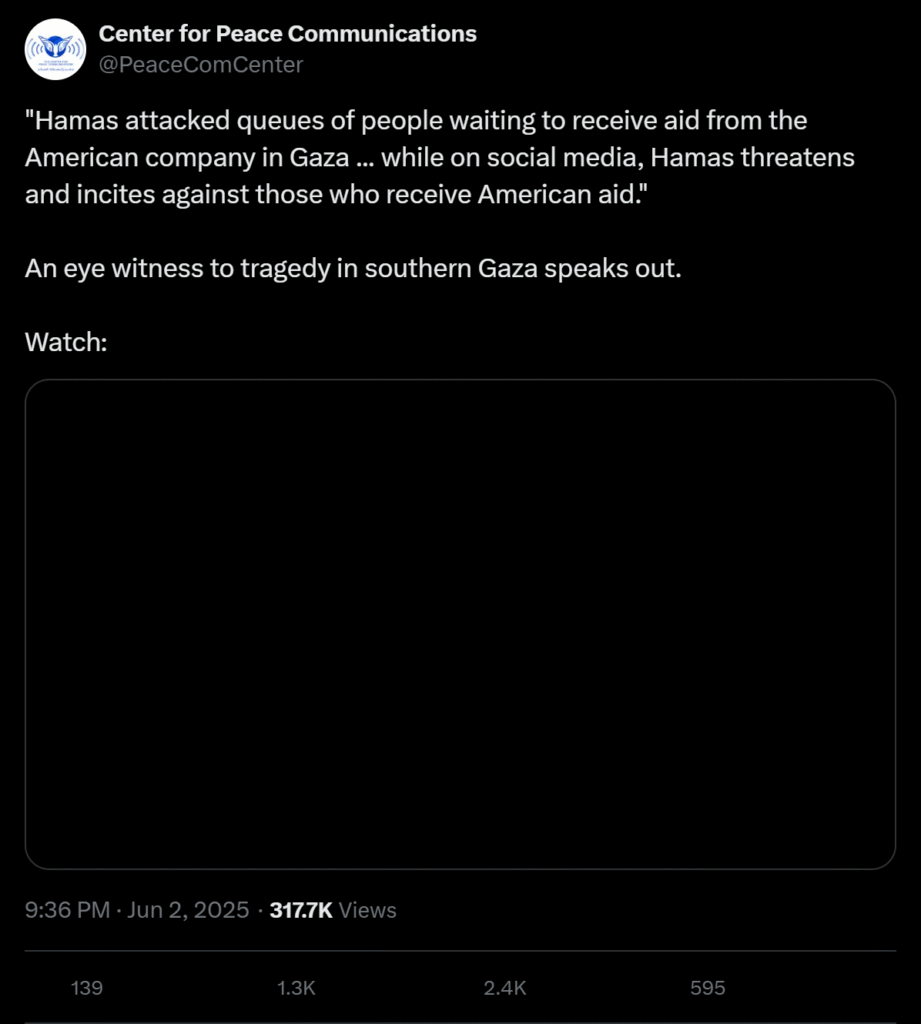Open the 139 replies count
Screen dimensions: 921x1024
click(x=87, y=988)
